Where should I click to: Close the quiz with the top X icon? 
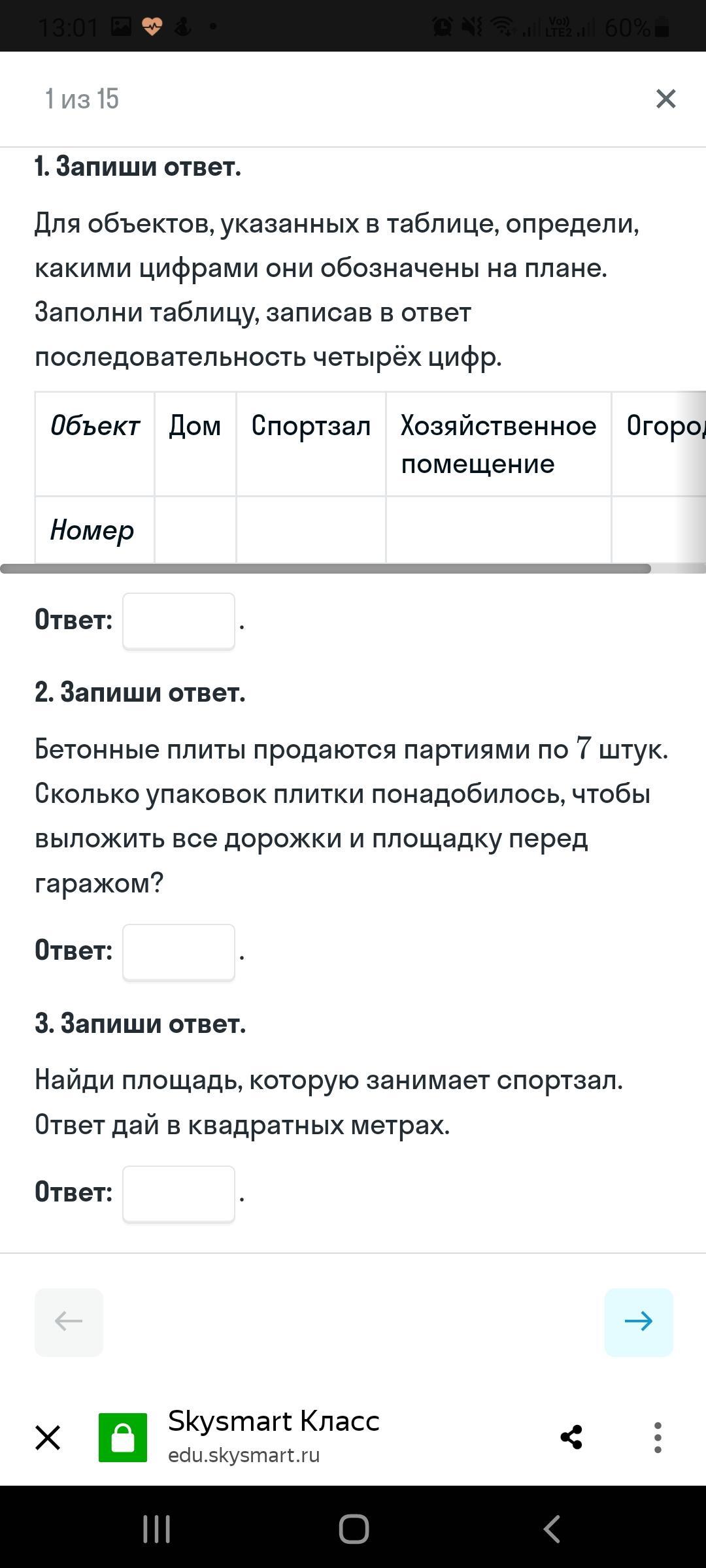point(665,99)
